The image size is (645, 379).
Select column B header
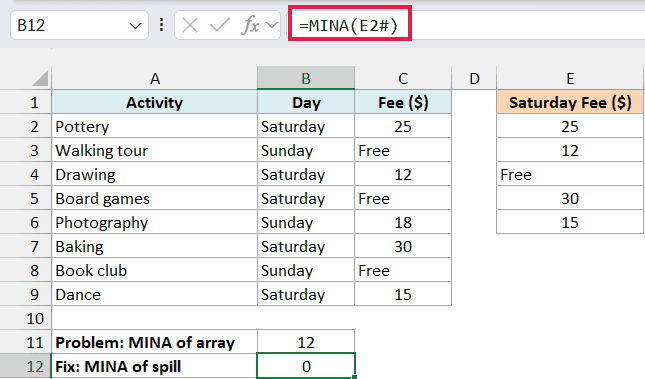point(306,78)
